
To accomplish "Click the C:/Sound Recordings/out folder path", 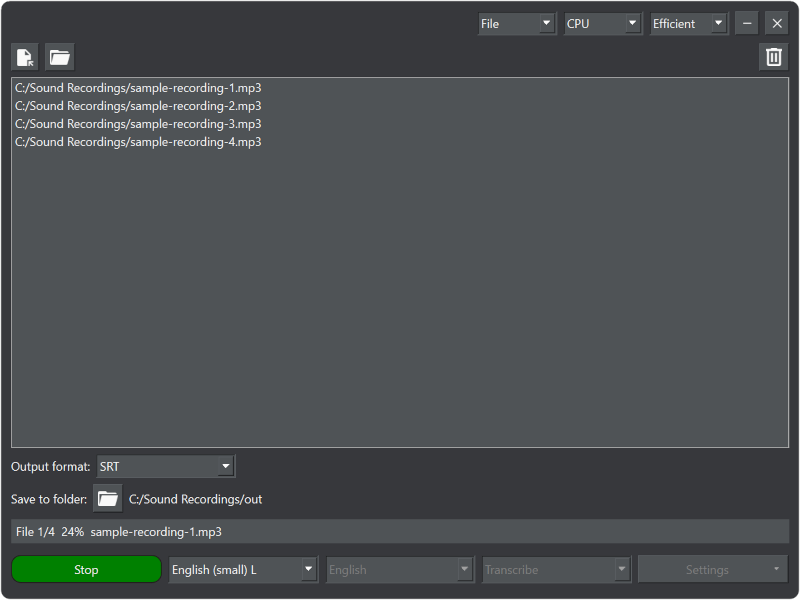I will coord(195,499).
